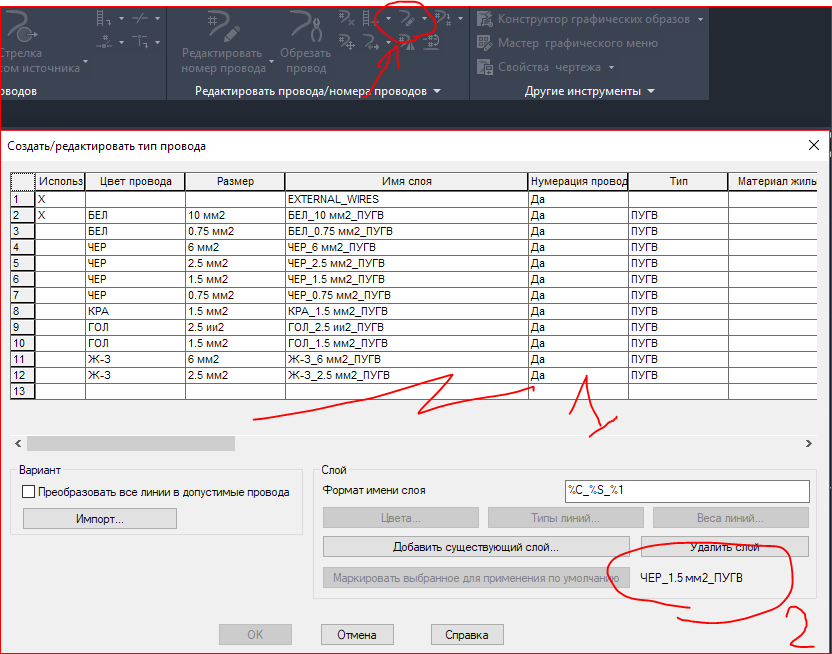Open the Редактировать провода/номера проводов panel dropdown
The height and width of the screenshot is (654, 832).
pyautogui.click(x=436, y=89)
